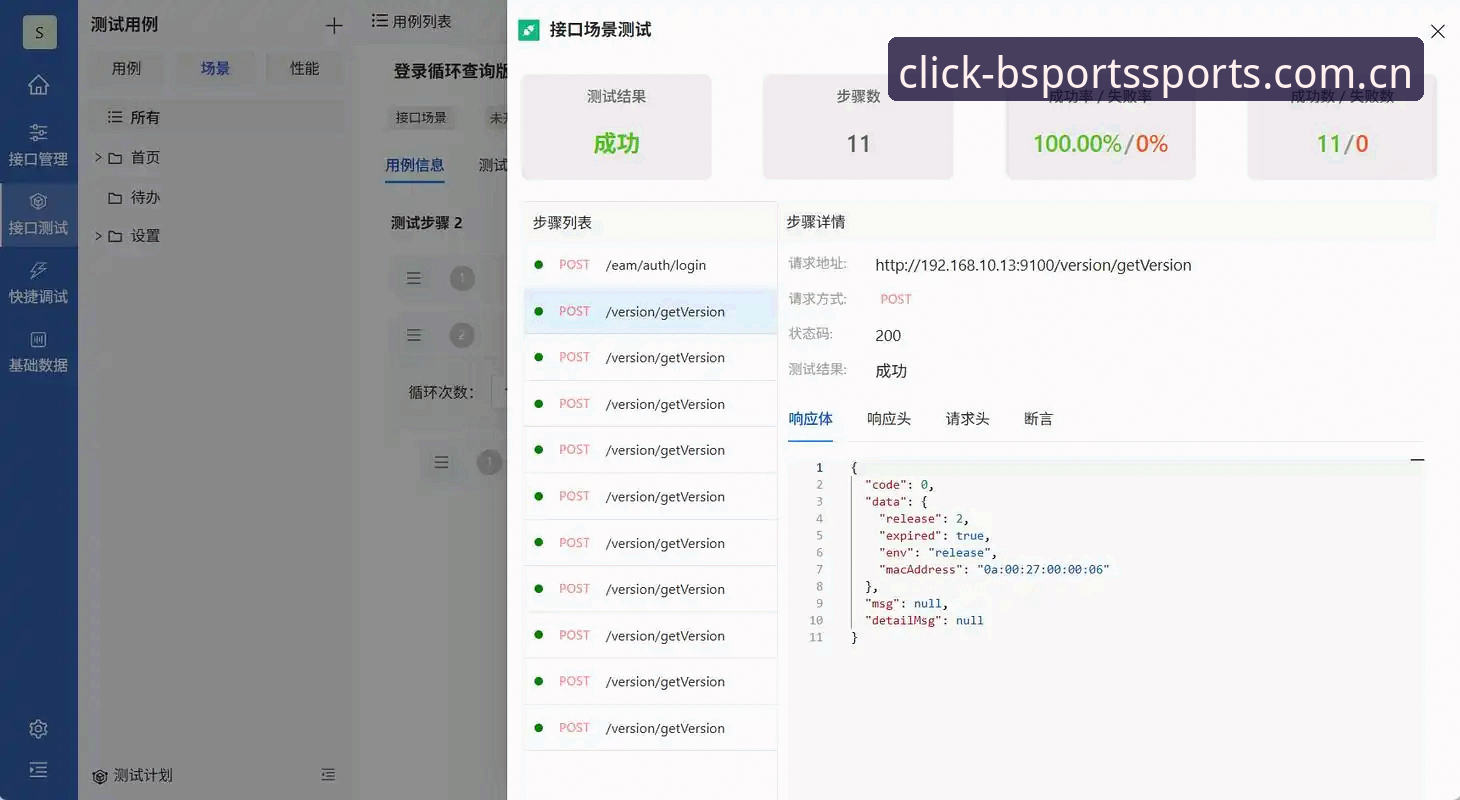Expand the 首页 folder

coord(99,157)
